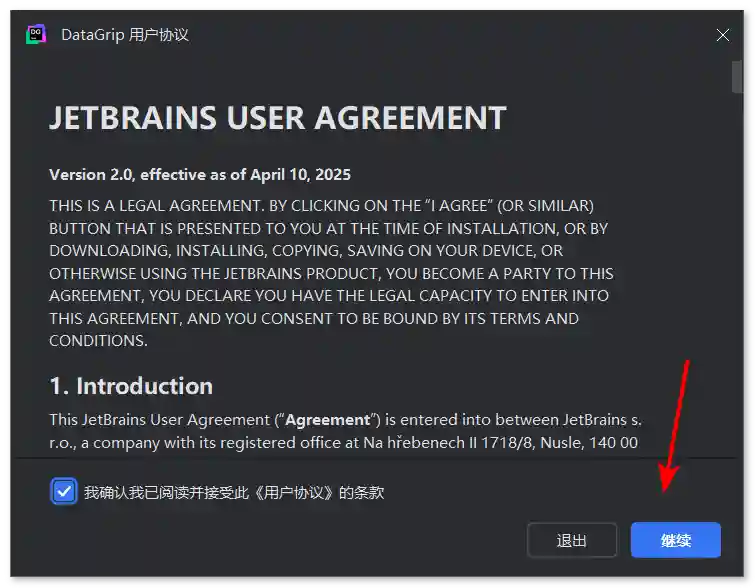Click the word "CONDITIONS." ending the paragraph
The image size is (755, 588).
98,340
